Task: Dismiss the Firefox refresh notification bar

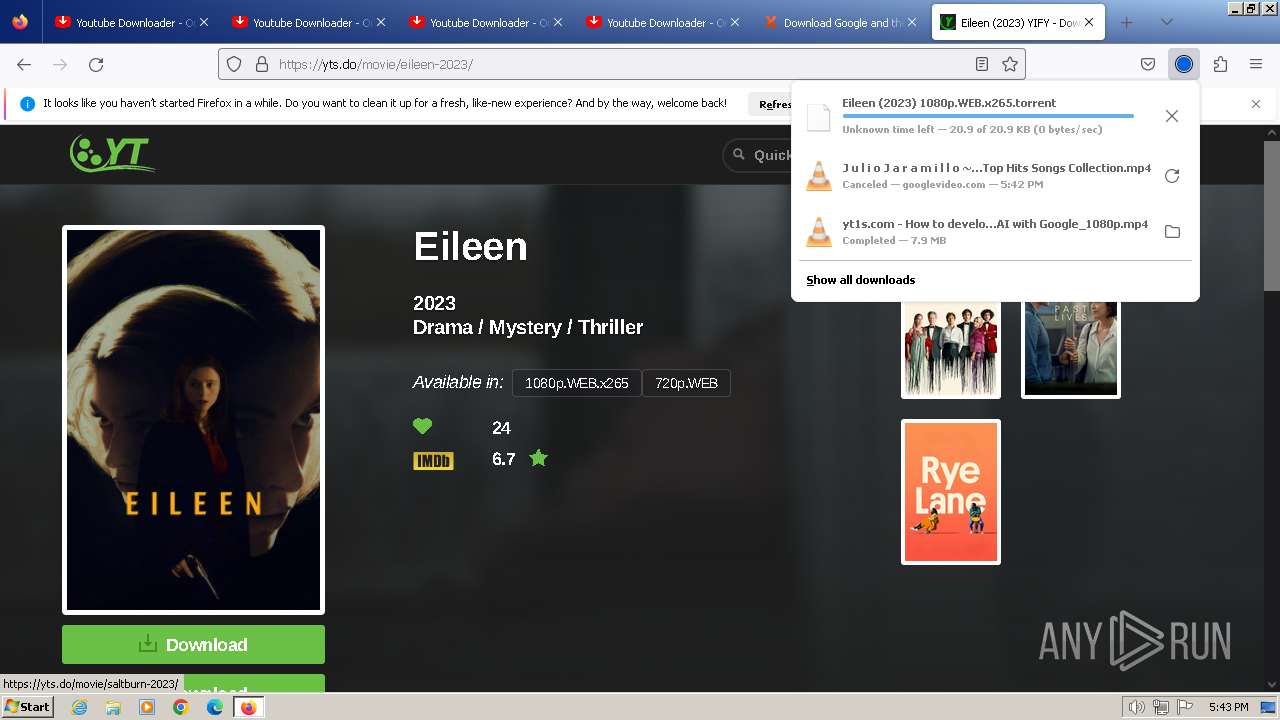Action: pyautogui.click(x=1256, y=103)
